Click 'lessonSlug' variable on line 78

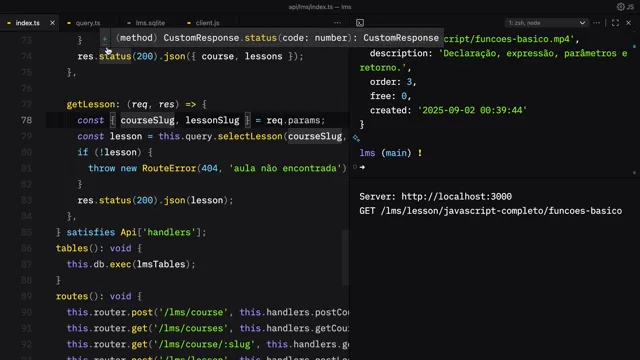(212, 120)
